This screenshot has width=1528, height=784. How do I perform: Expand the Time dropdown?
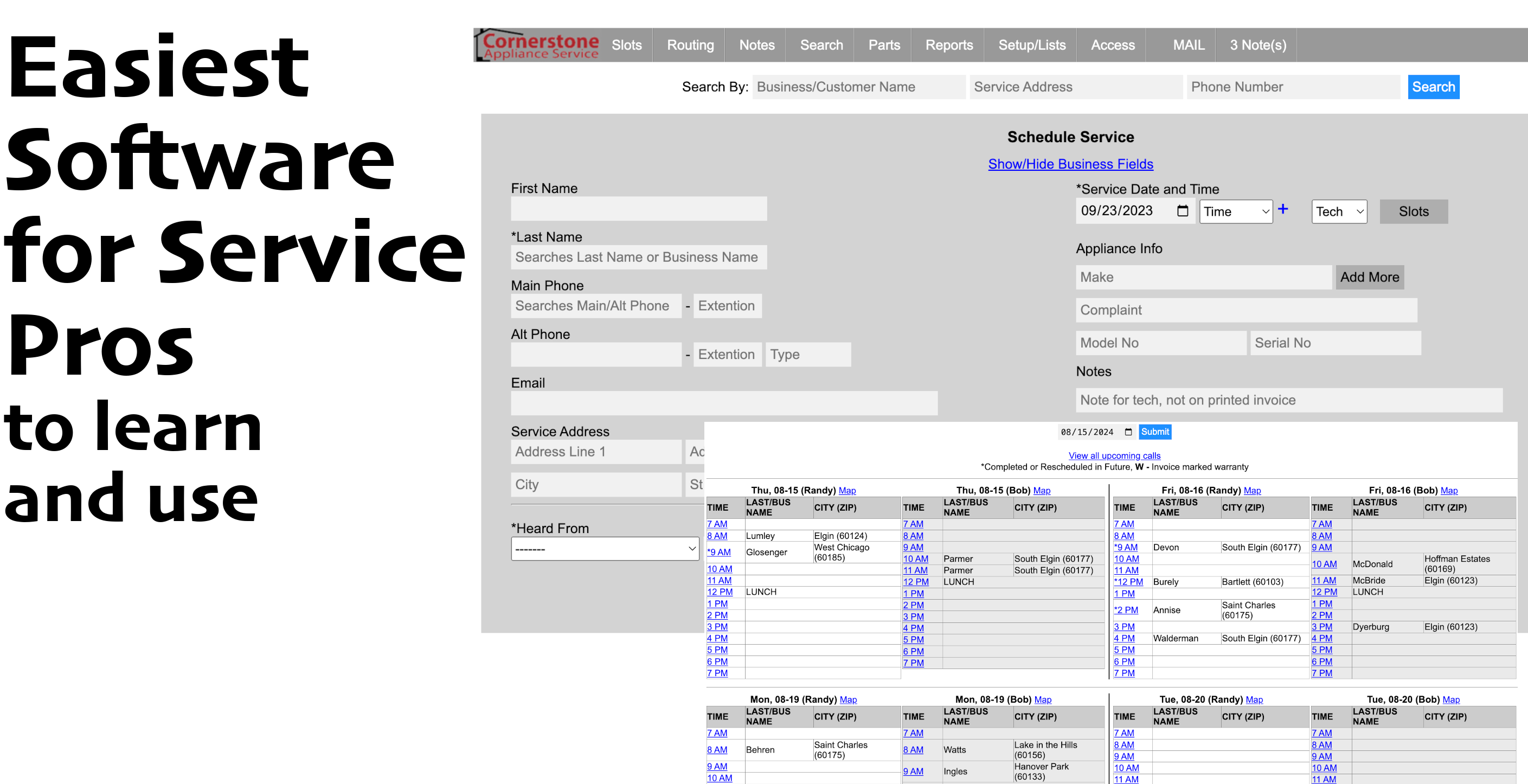(x=1236, y=211)
